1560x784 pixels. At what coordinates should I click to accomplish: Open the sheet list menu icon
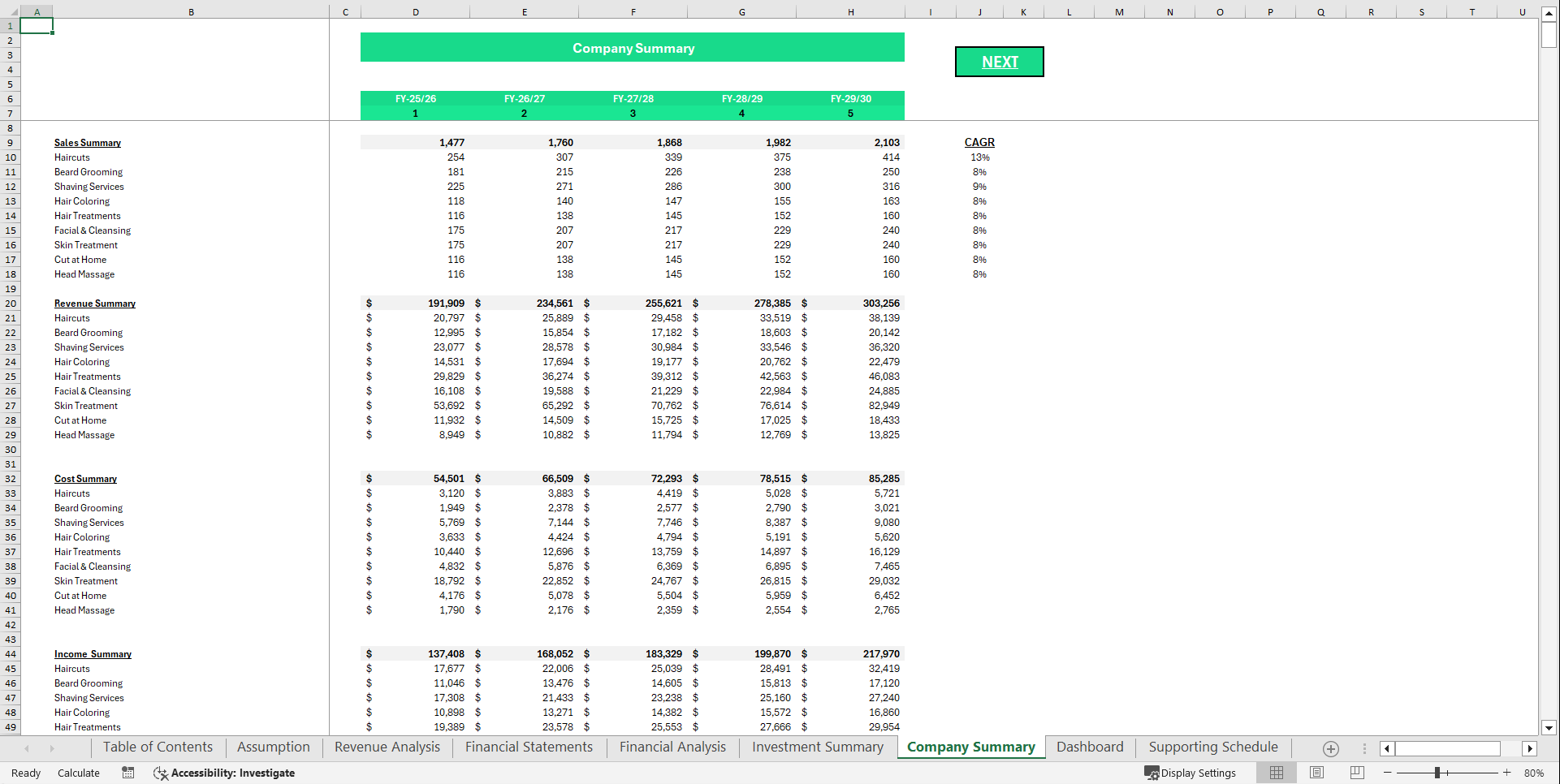[x=1363, y=748]
